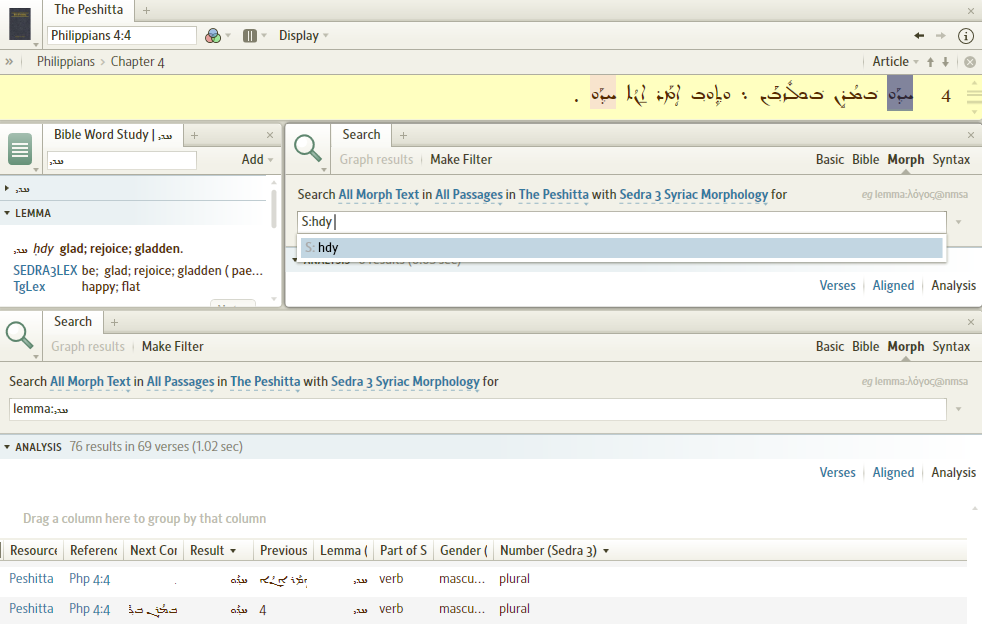Image resolution: width=982 pixels, height=624 pixels.
Task: Click Make Filter in lower Search panel
Action: tap(172, 346)
